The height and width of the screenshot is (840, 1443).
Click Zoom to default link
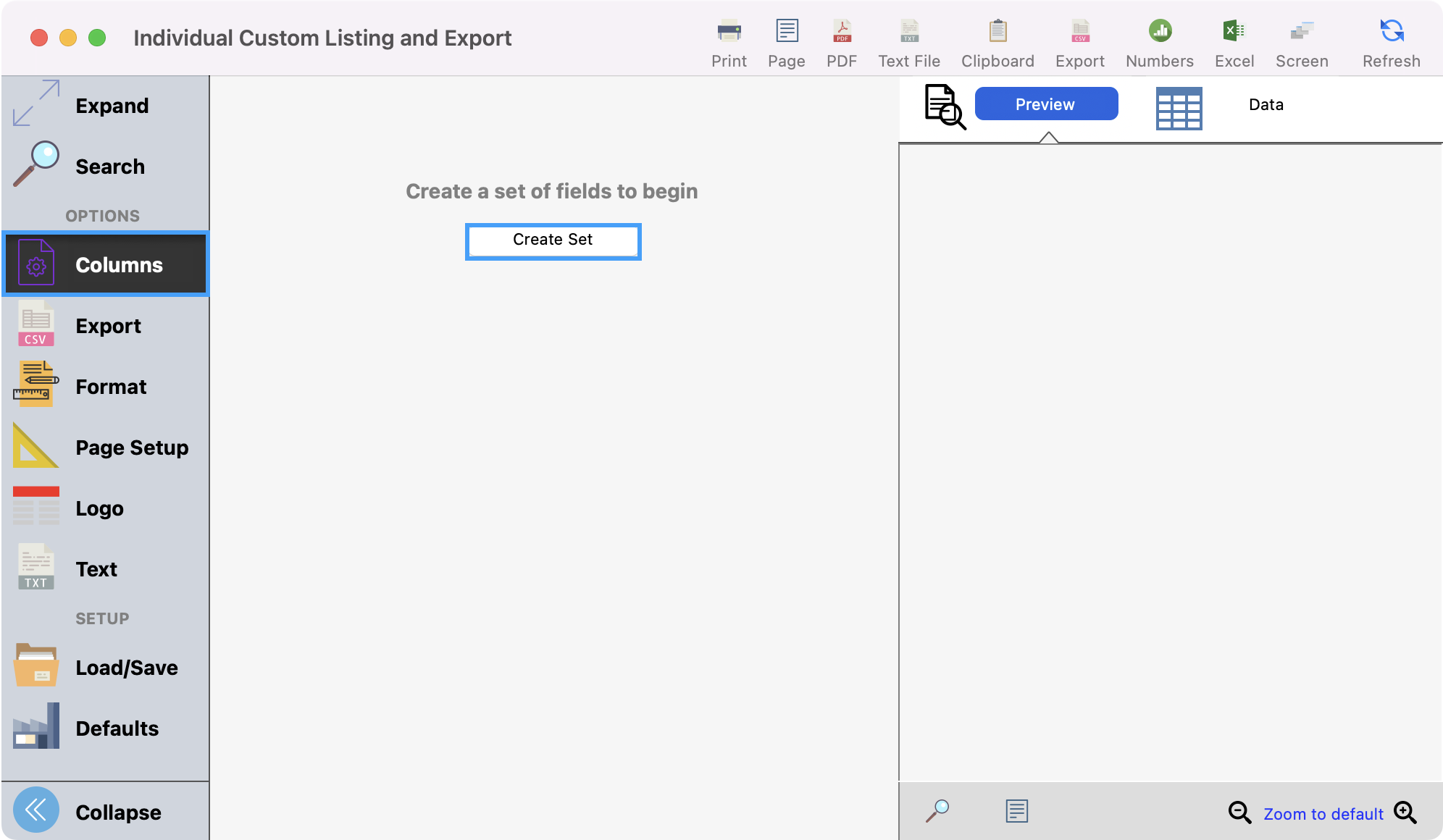[x=1323, y=814]
